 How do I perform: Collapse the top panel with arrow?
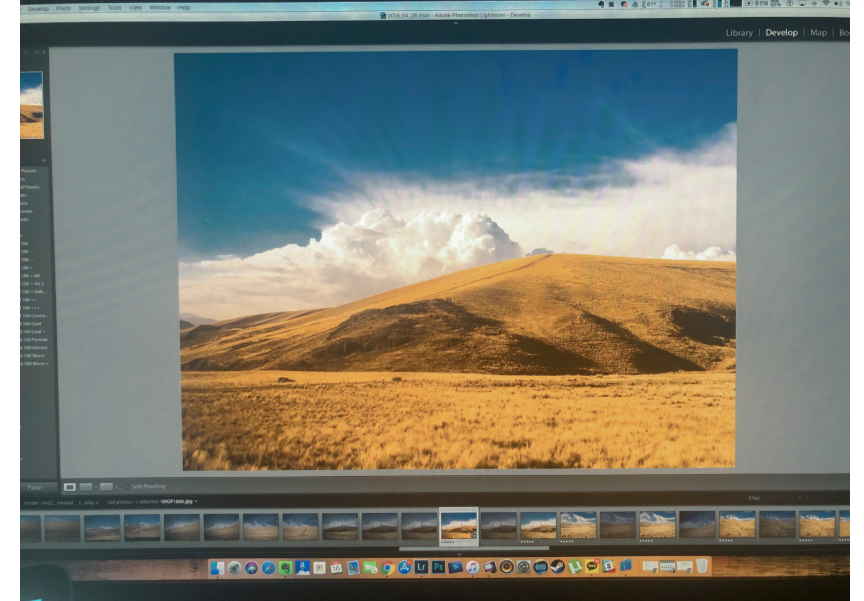tap(455, 23)
